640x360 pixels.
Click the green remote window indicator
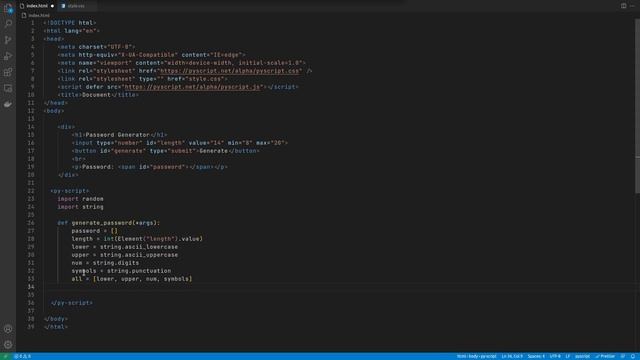click(5, 356)
